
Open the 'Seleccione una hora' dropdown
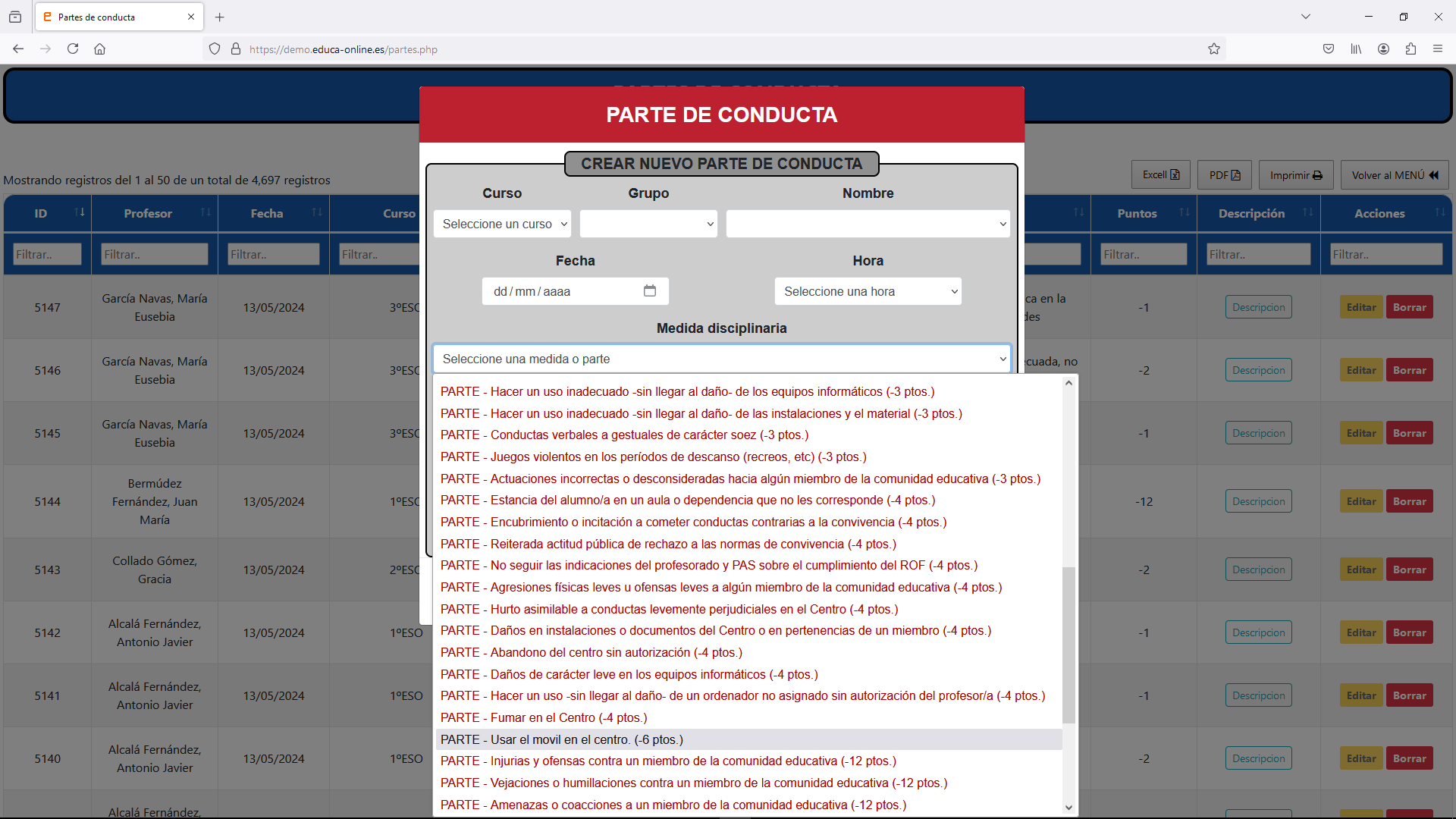click(x=868, y=292)
